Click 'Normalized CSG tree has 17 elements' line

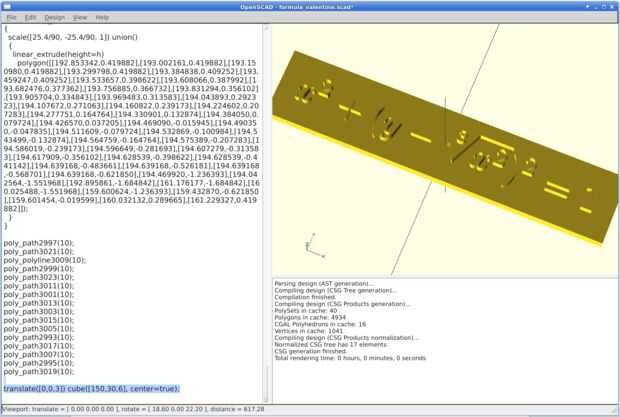331,345
